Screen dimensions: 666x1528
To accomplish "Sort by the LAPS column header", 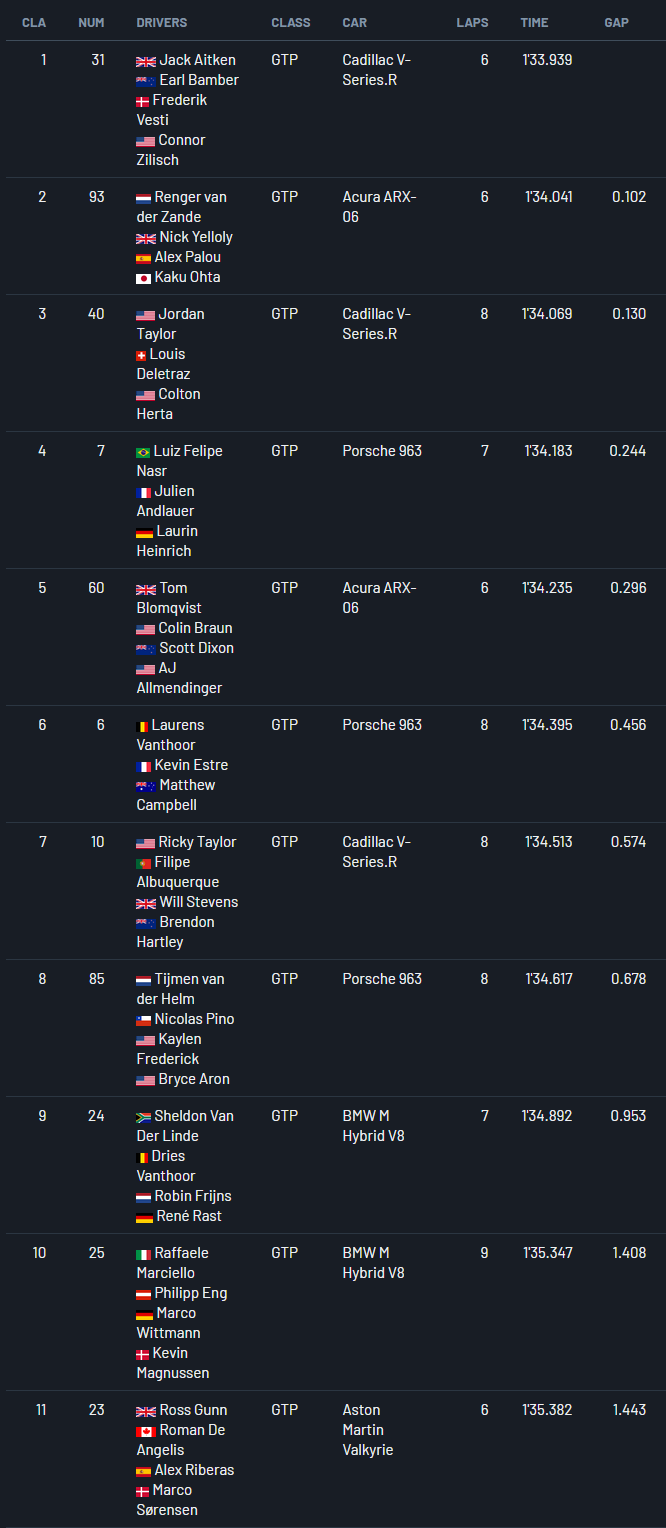I will click(x=472, y=23).
